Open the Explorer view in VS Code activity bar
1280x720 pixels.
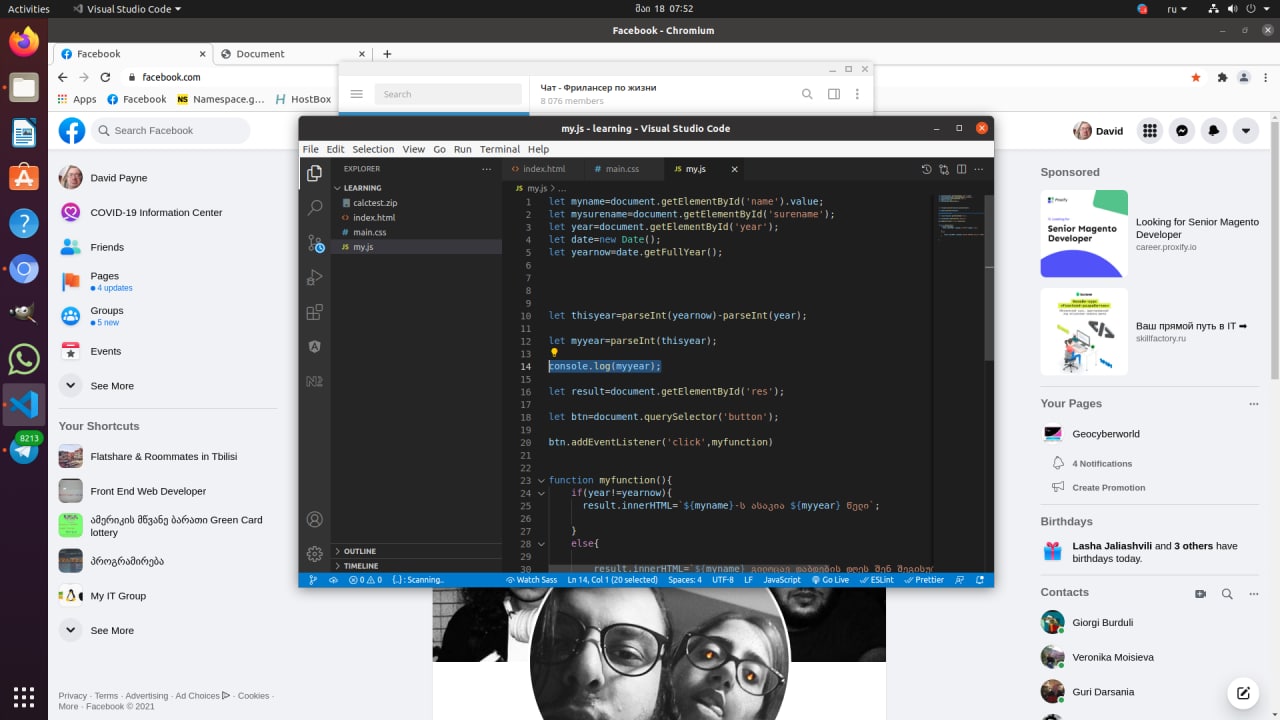tap(315, 173)
